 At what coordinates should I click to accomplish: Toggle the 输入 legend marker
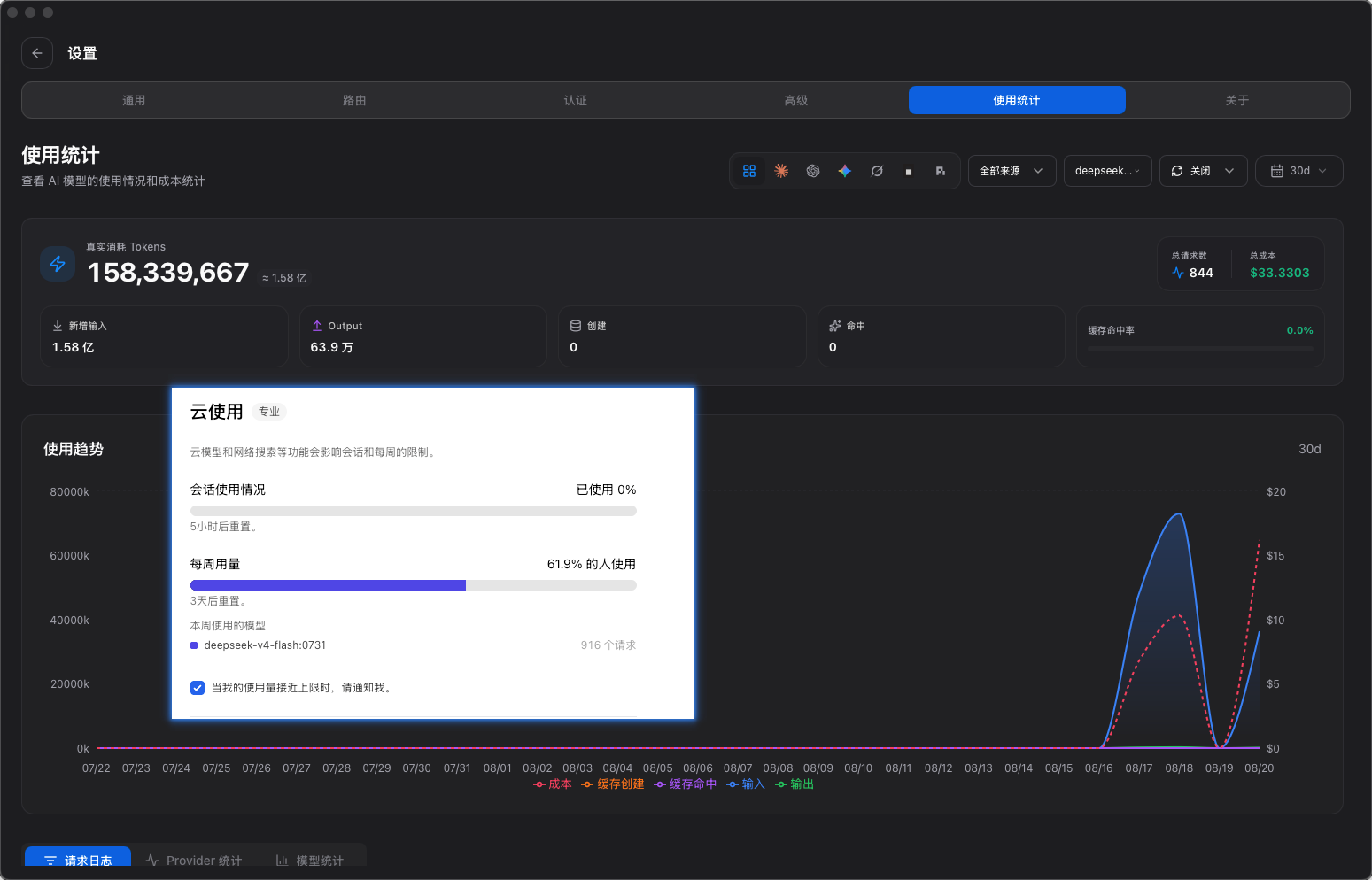pos(733,784)
